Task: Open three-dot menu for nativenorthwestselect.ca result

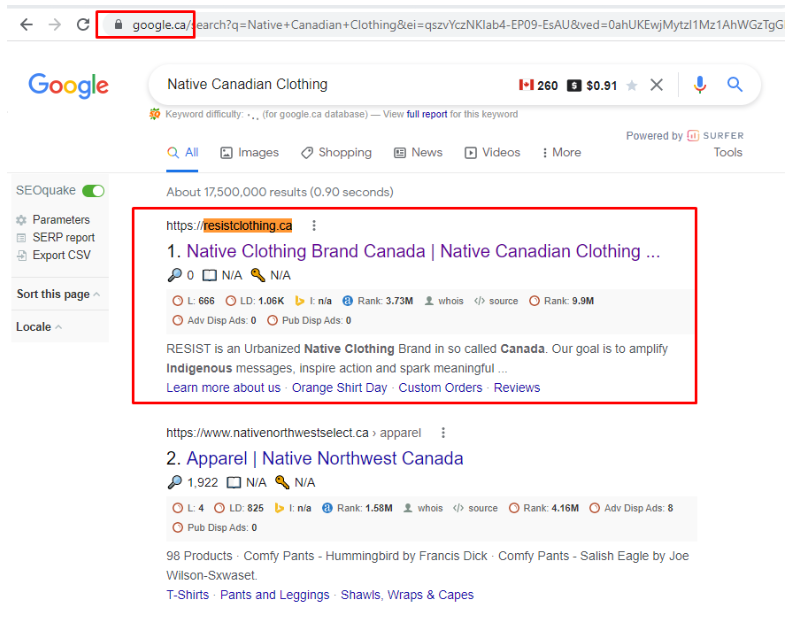Action: [443, 433]
